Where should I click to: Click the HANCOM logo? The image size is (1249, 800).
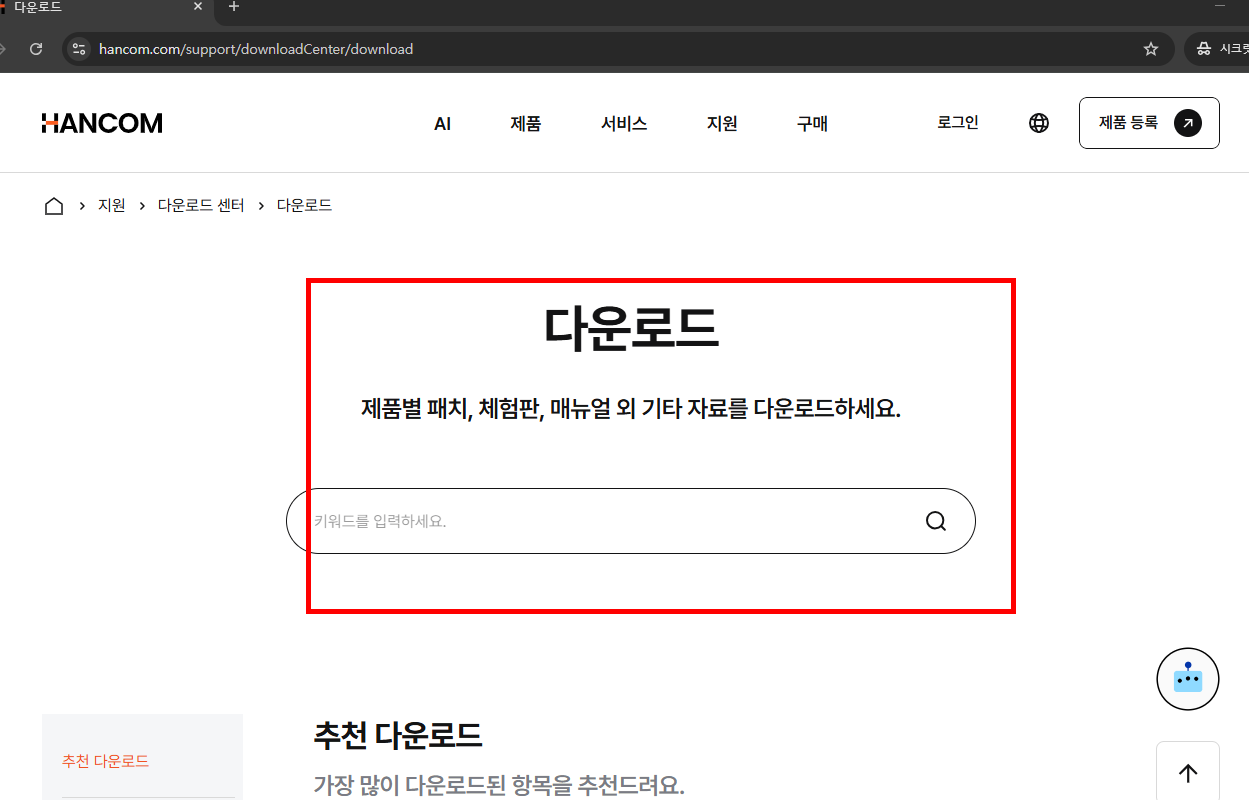[101, 122]
